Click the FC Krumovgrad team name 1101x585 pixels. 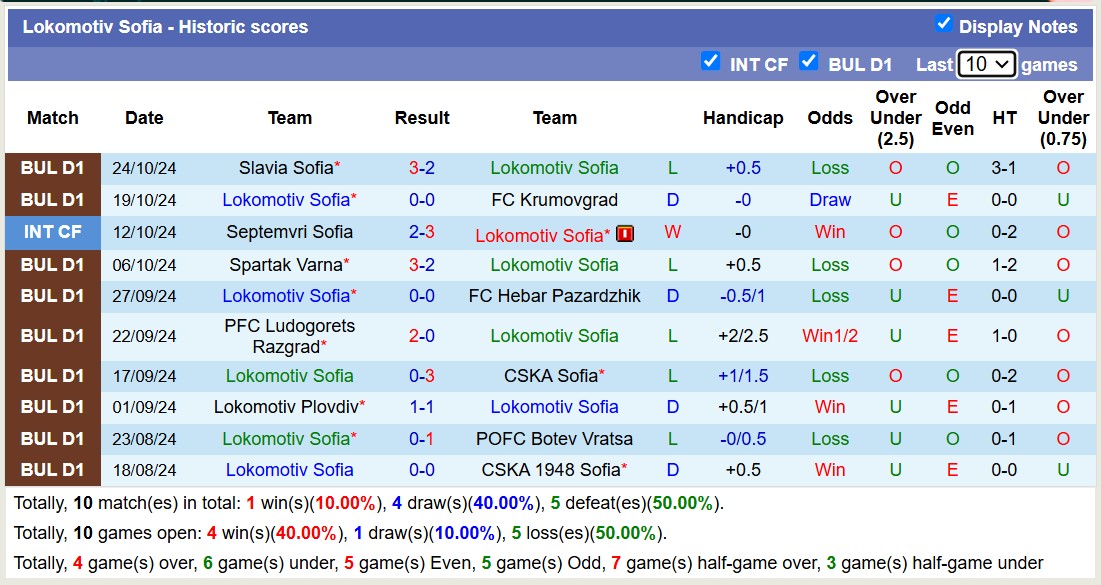555,199
